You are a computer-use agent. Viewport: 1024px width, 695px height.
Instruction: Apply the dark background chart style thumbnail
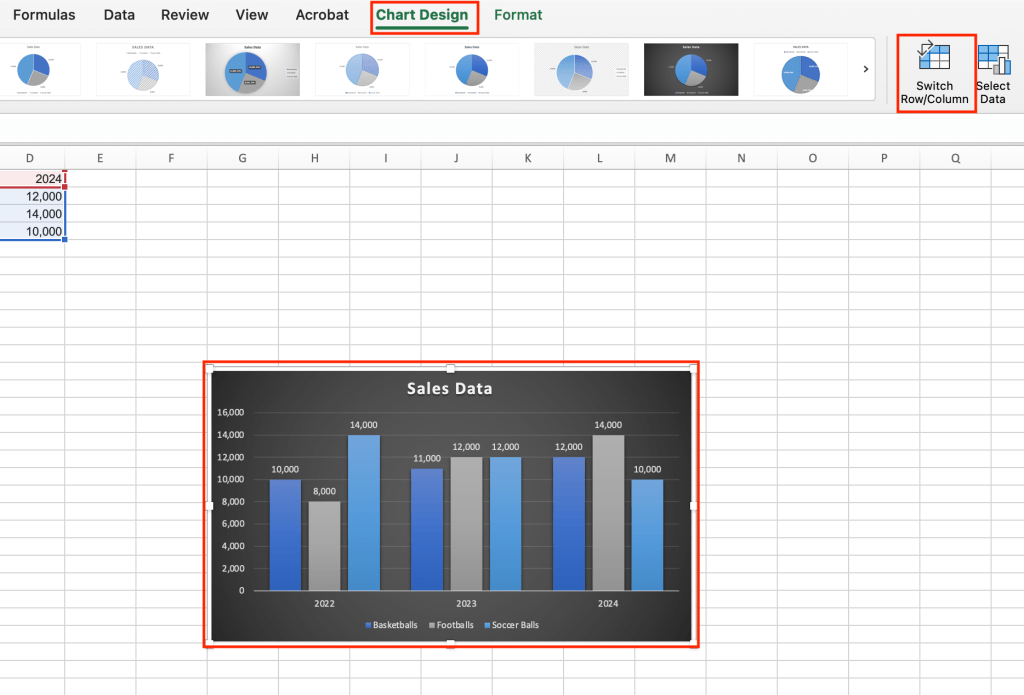(691, 69)
